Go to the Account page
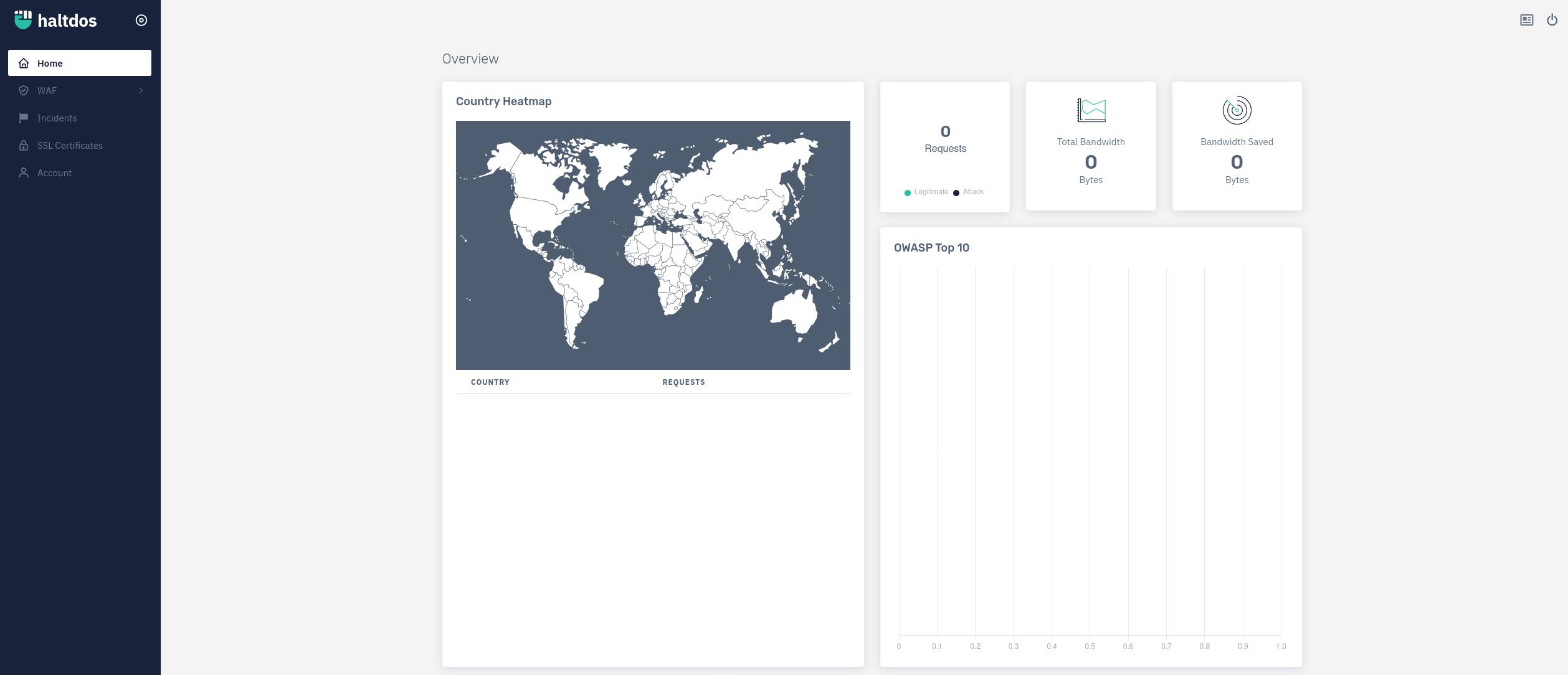 point(54,173)
